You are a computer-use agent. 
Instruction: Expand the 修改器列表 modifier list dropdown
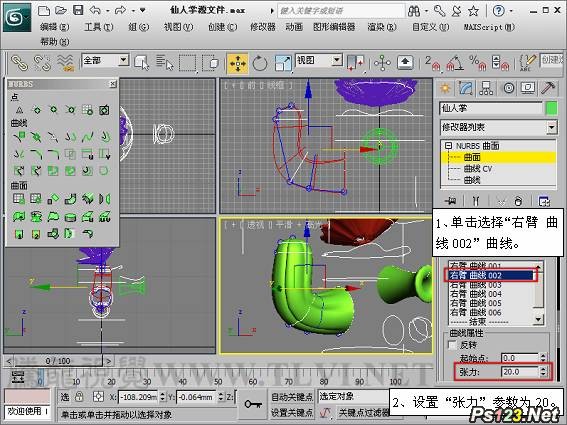click(x=551, y=127)
